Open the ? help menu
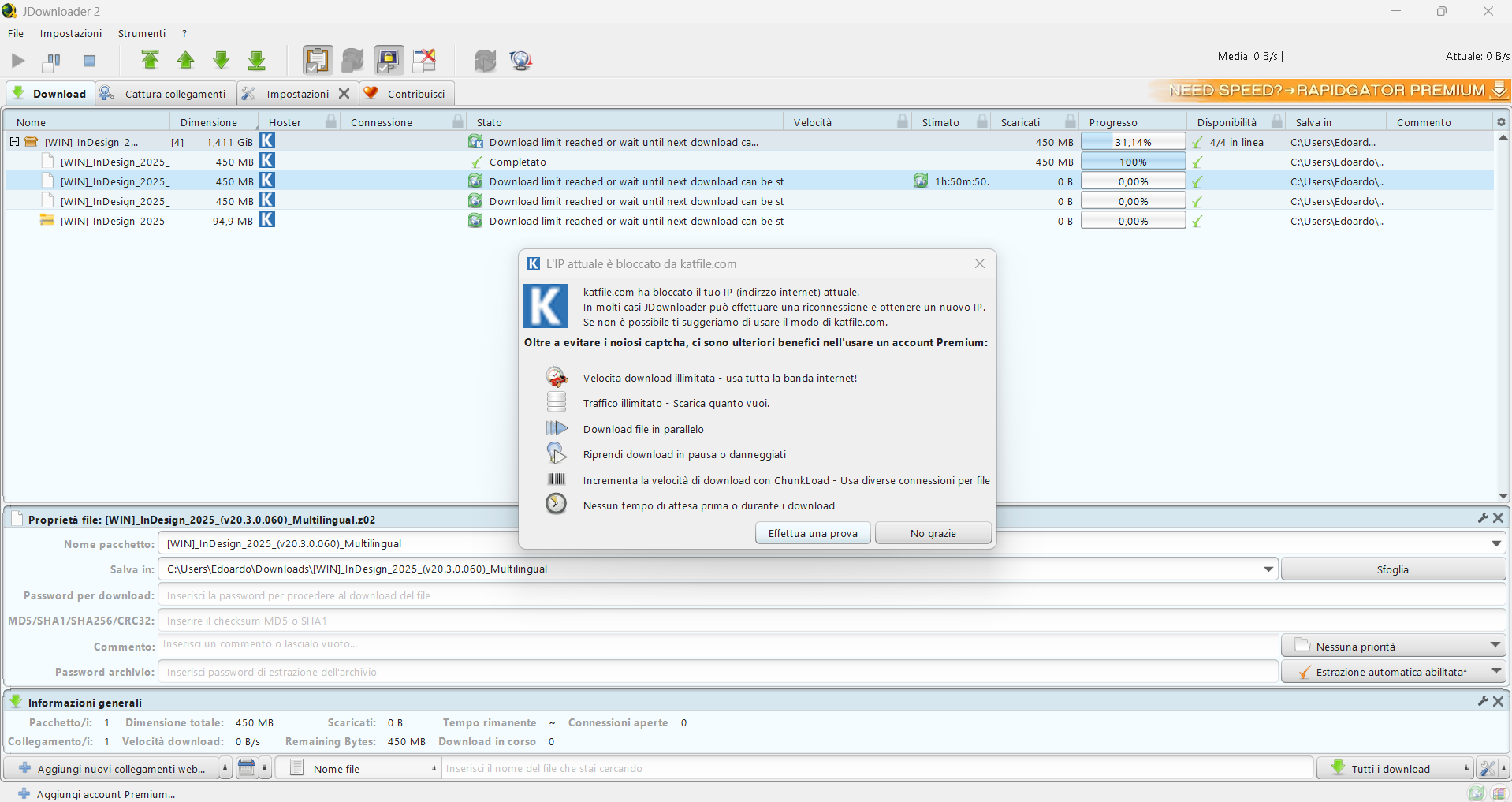This screenshot has height=802, width=1512. point(184,33)
